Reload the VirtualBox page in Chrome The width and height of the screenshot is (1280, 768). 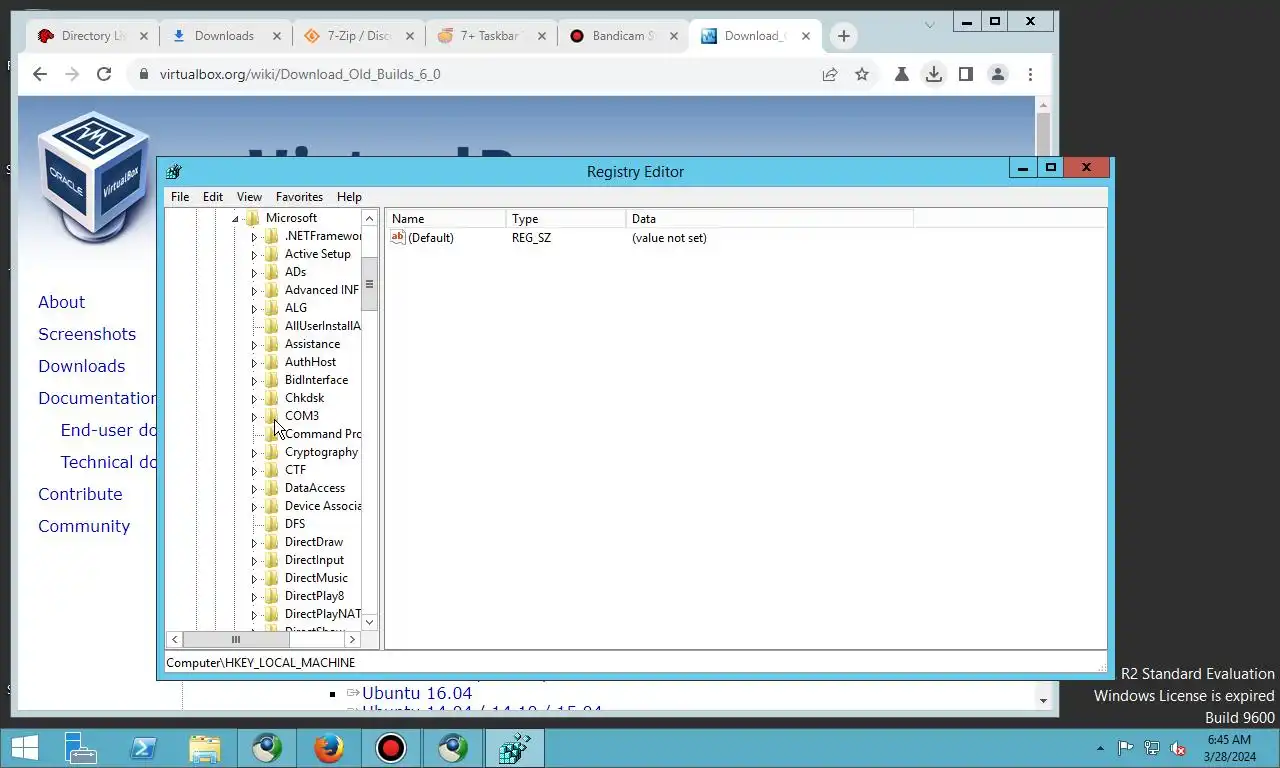point(104,74)
